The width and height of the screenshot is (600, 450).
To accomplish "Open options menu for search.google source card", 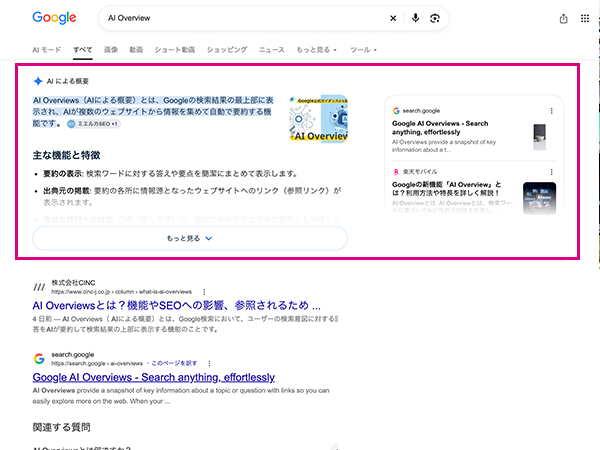I will pos(551,111).
